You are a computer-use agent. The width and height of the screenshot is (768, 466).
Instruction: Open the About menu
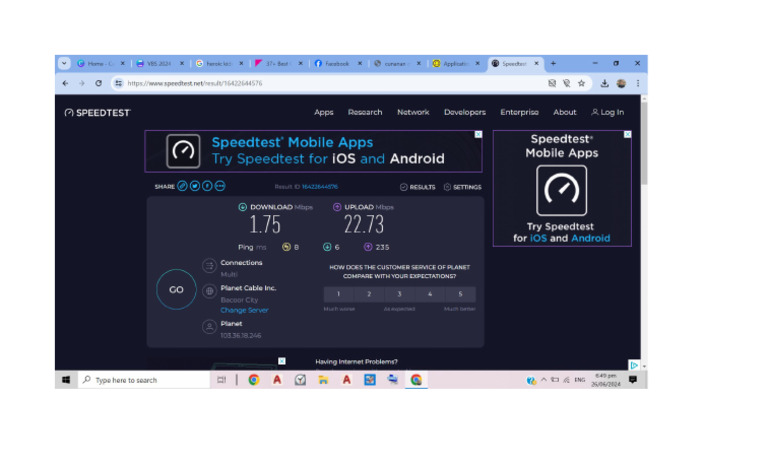pos(565,112)
